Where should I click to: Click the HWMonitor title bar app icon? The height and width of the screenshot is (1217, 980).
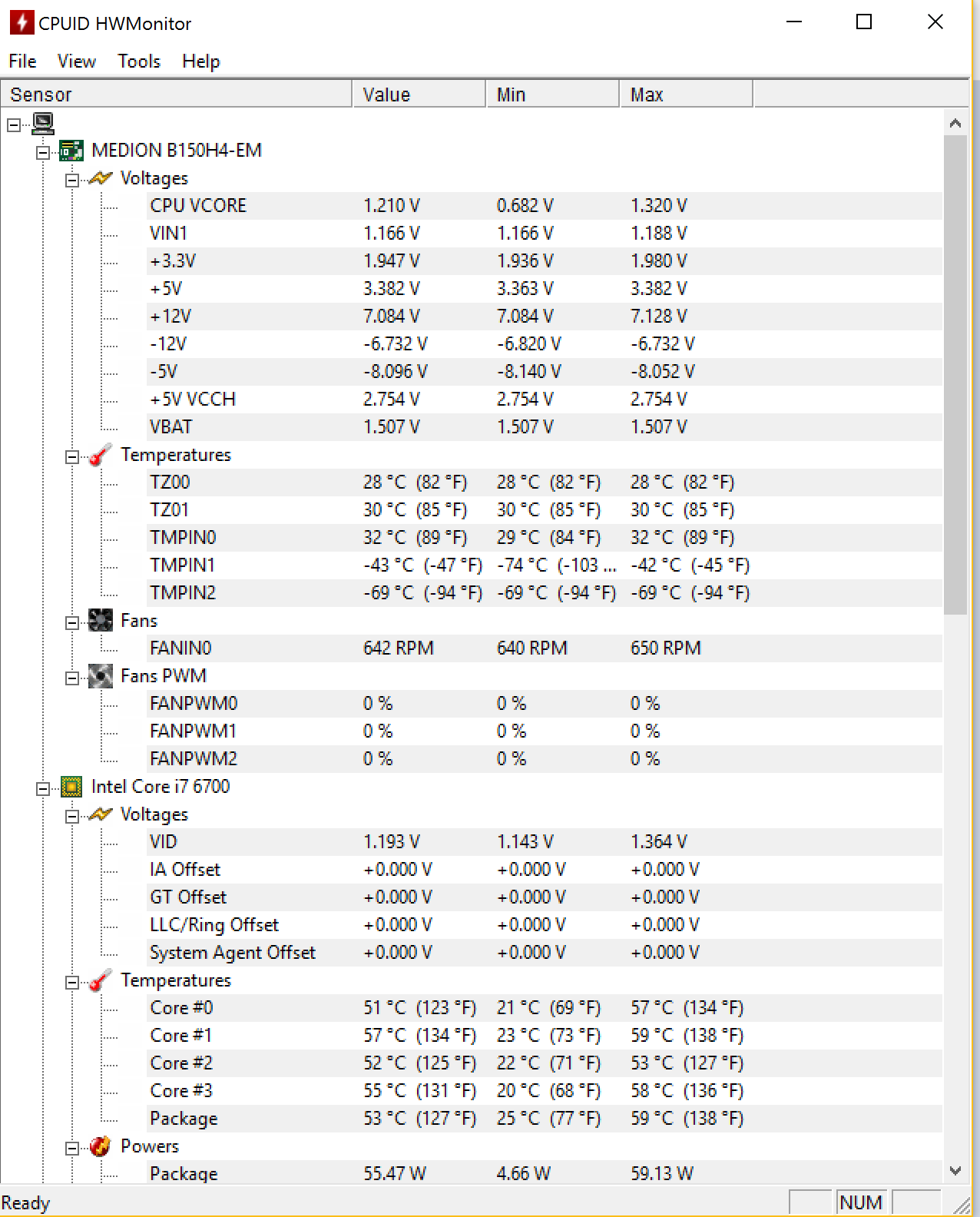click(22, 23)
